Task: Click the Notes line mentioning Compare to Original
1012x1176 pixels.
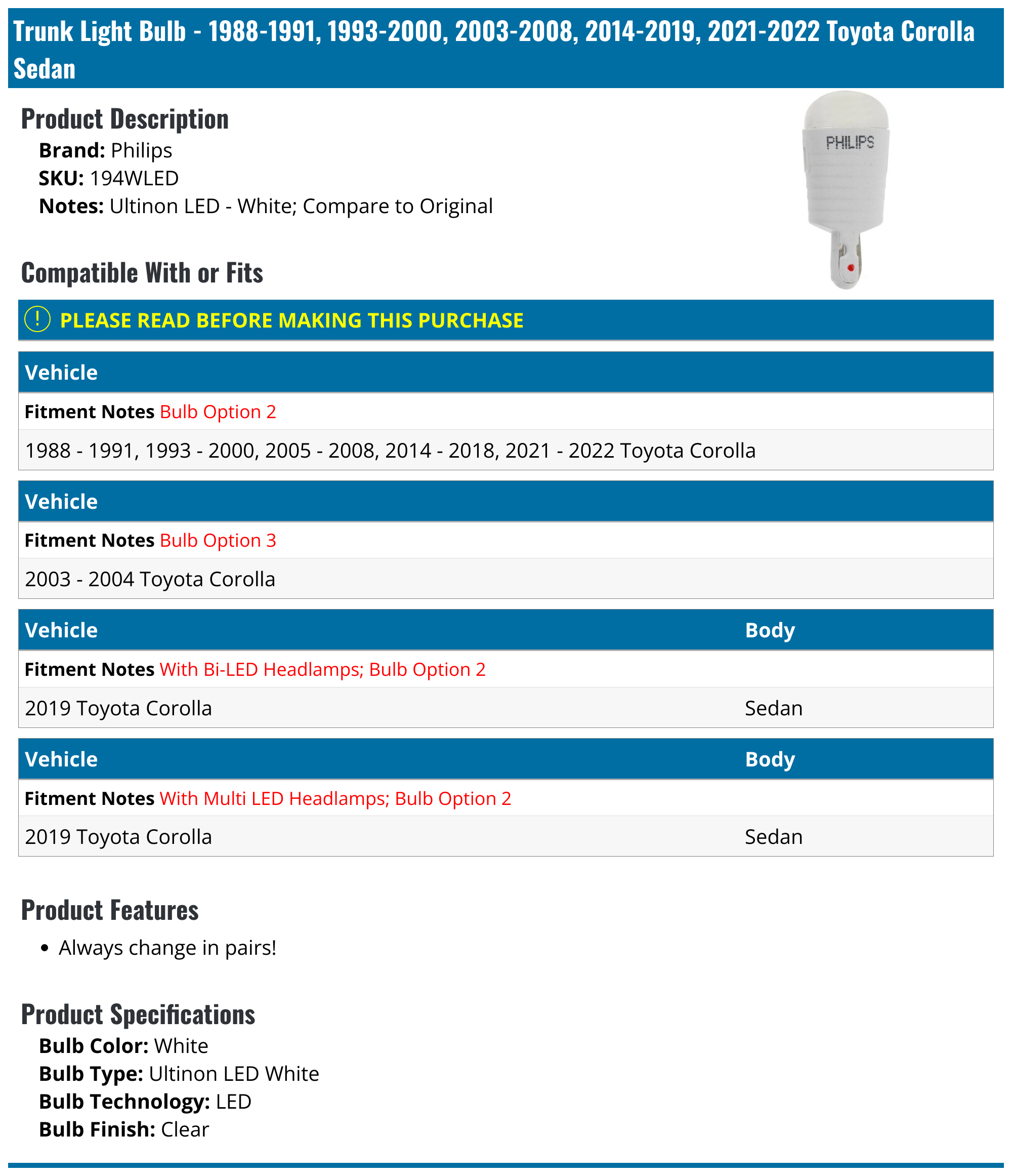Action: (266, 206)
